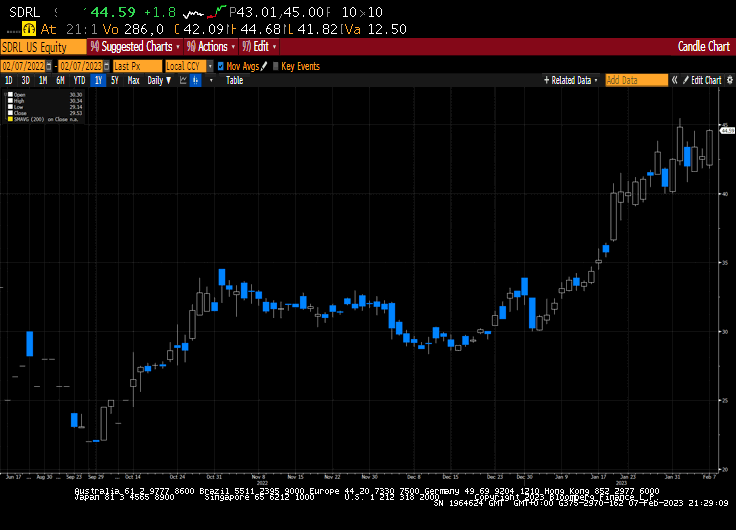Click the collapse marker on the legend box

point(5,94)
